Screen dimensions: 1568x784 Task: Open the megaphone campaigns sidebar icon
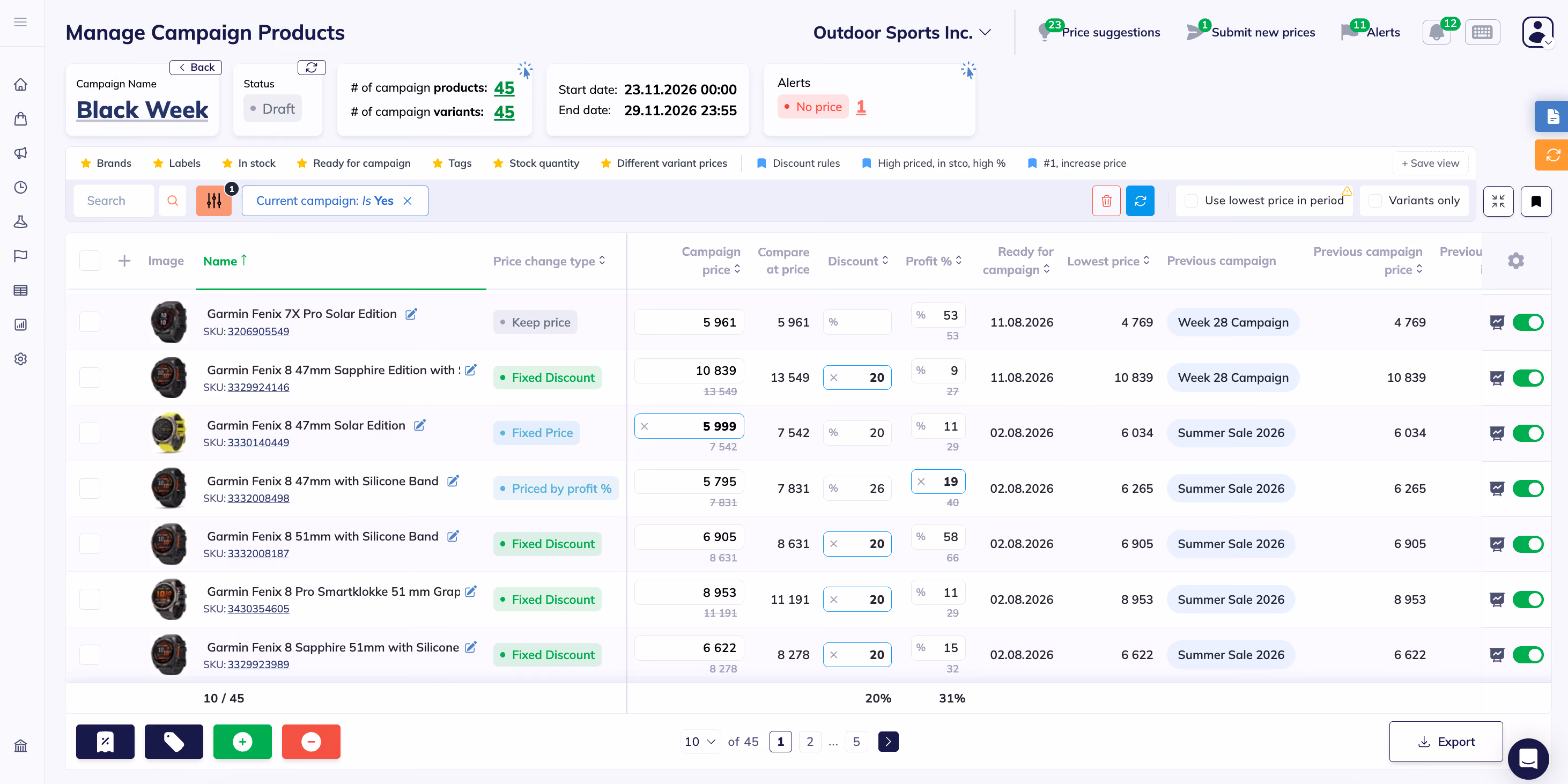coord(21,153)
